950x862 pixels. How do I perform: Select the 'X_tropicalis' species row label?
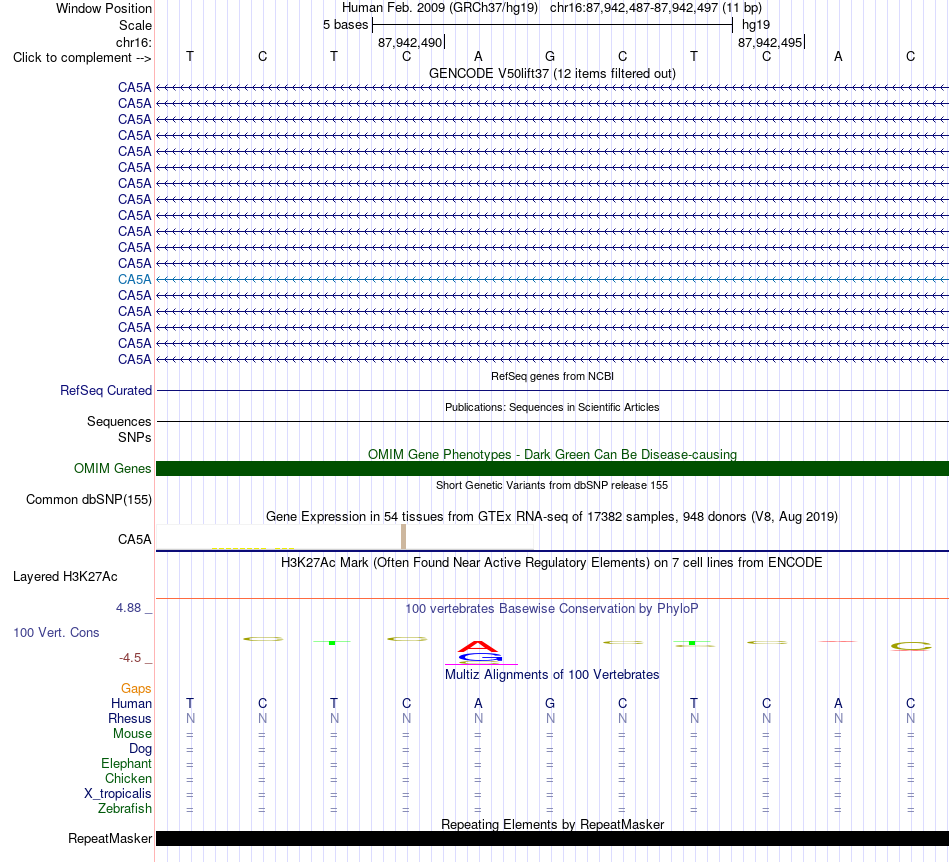point(118,794)
